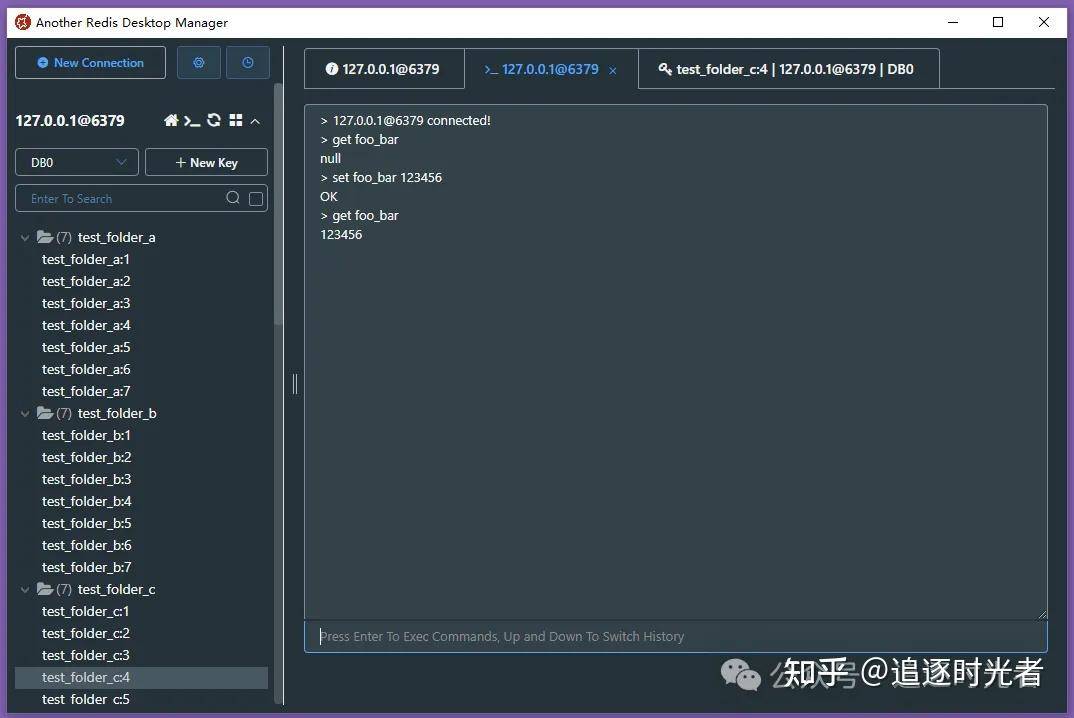Open the console via terminal icon
The height and width of the screenshot is (718, 1074).
pos(192,121)
